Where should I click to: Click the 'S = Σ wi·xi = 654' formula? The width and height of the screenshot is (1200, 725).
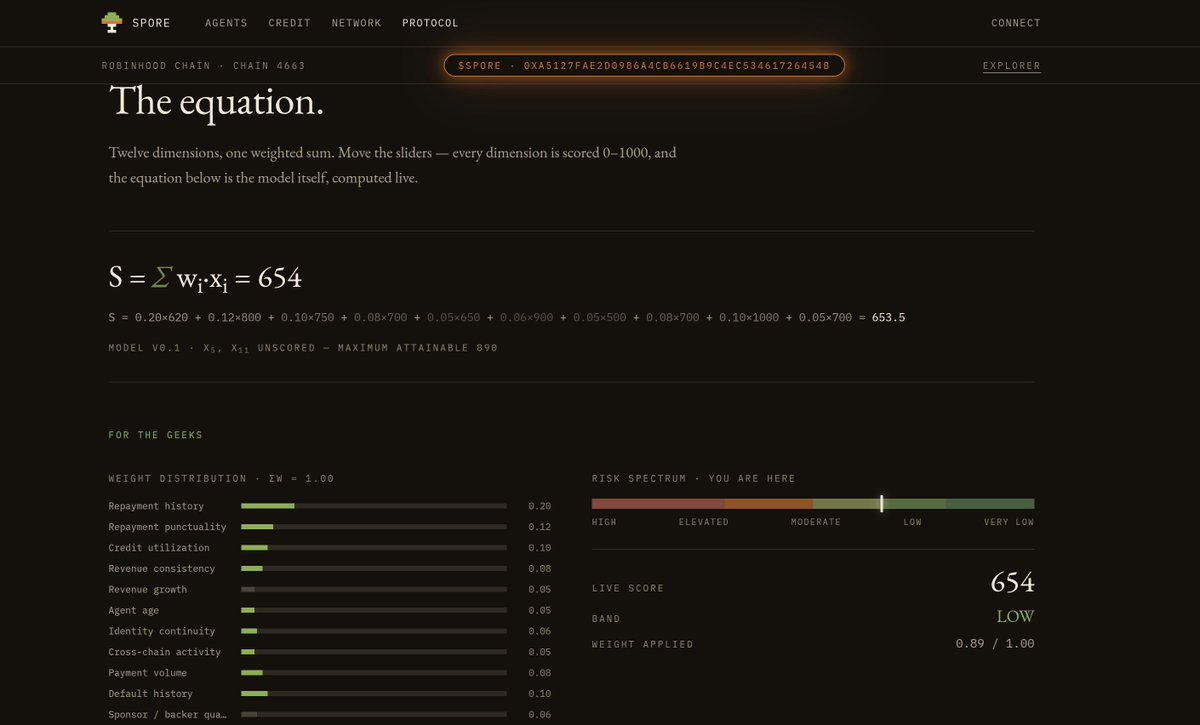tap(205, 278)
